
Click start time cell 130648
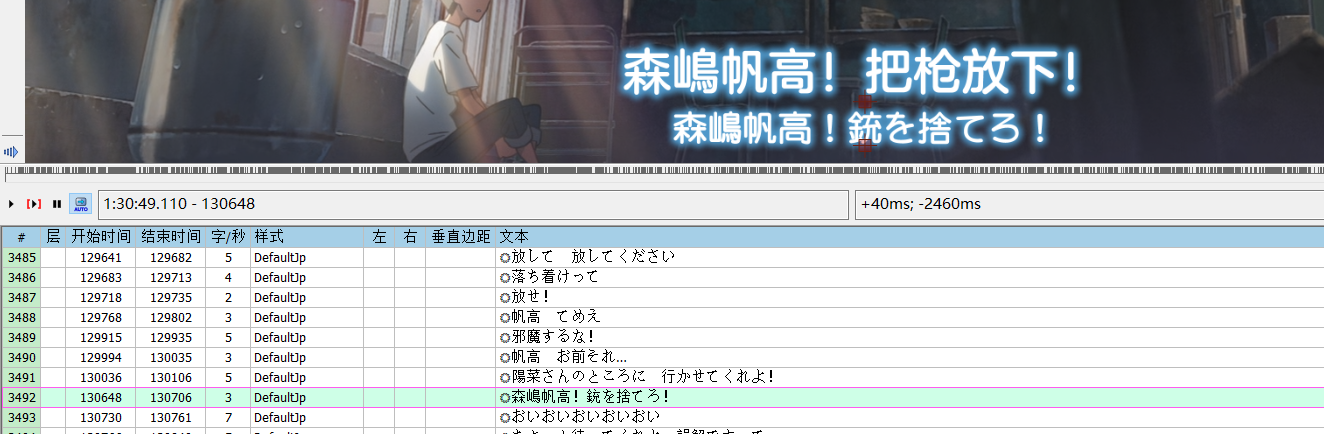coord(101,397)
